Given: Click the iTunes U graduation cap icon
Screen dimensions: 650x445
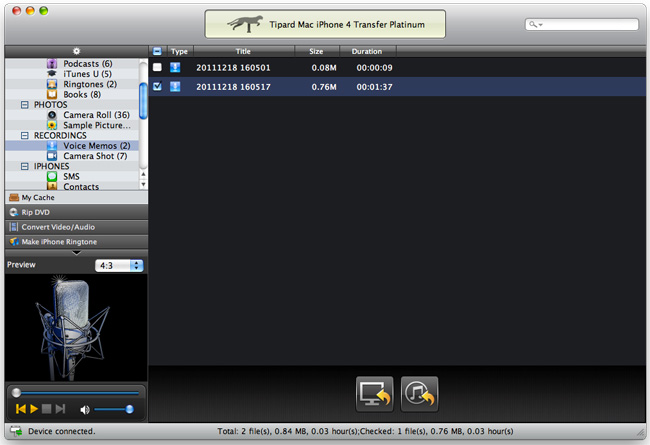Looking at the screenshot, I should pyautogui.click(x=52, y=73).
